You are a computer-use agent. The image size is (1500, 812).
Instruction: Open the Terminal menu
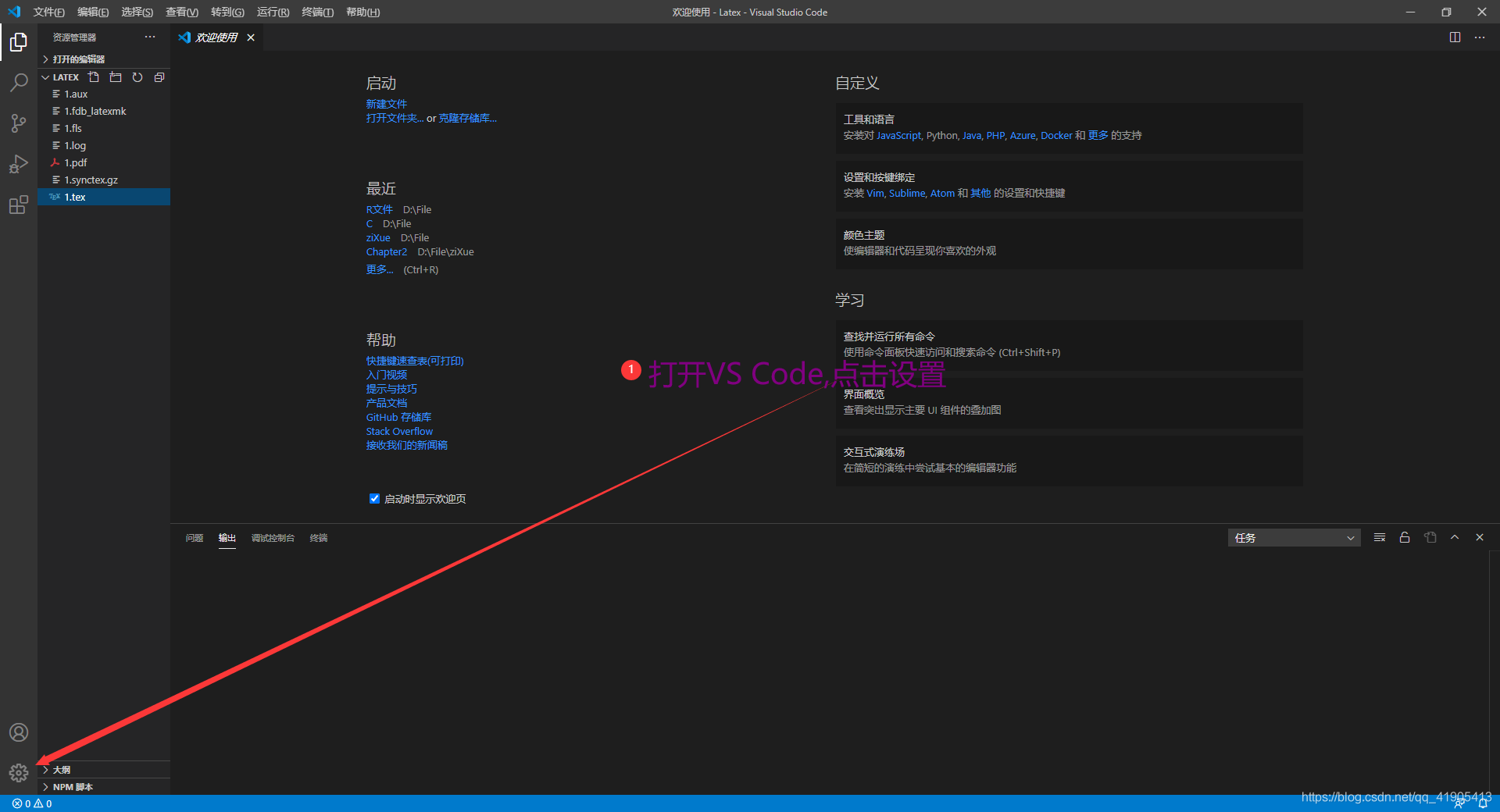point(317,12)
